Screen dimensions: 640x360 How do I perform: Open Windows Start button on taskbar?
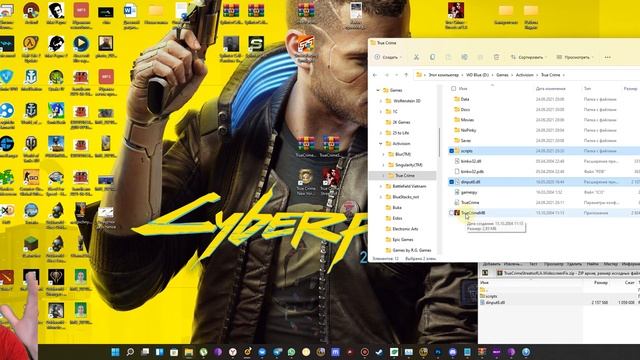click(116, 352)
